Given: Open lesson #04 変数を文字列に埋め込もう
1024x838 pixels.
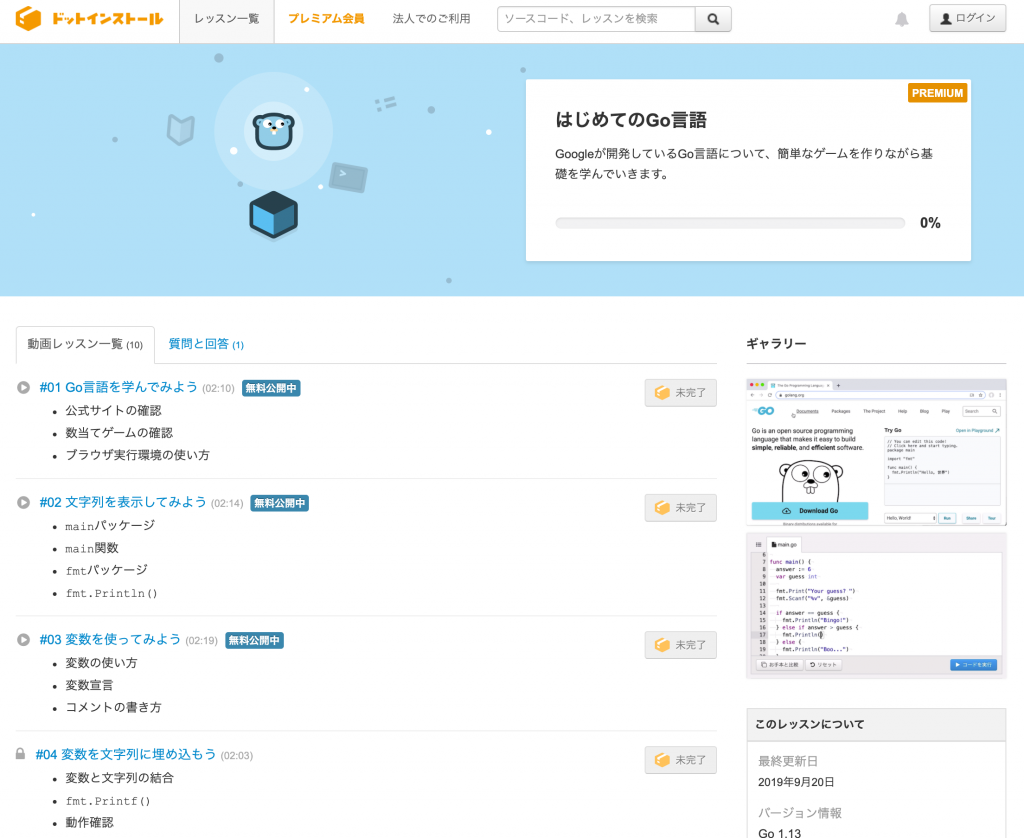Looking at the screenshot, I should [x=125, y=754].
